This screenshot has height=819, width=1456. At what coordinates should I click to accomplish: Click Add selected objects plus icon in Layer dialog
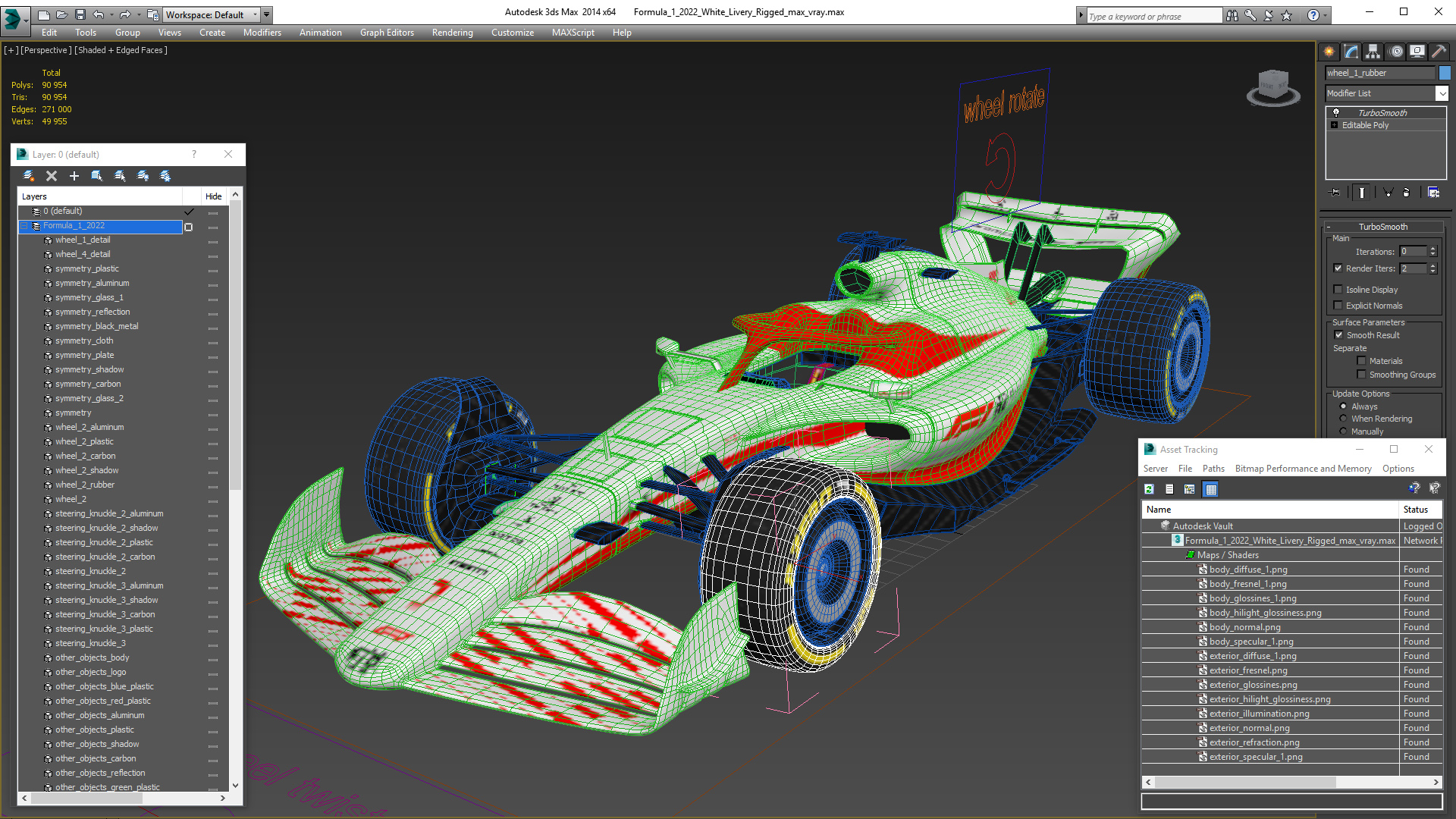(74, 176)
